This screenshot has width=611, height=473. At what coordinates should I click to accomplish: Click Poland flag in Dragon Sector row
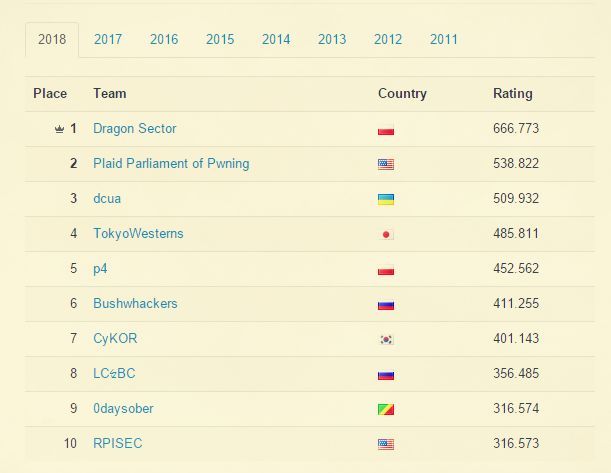(x=386, y=130)
